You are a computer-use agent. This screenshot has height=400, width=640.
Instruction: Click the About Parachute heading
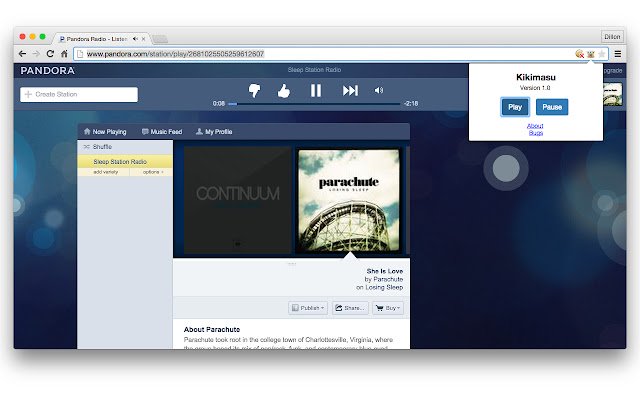212,329
